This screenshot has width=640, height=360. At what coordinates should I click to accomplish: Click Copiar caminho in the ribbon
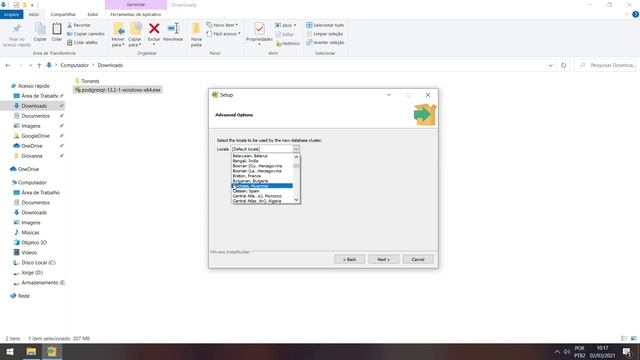pyautogui.click(x=86, y=34)
